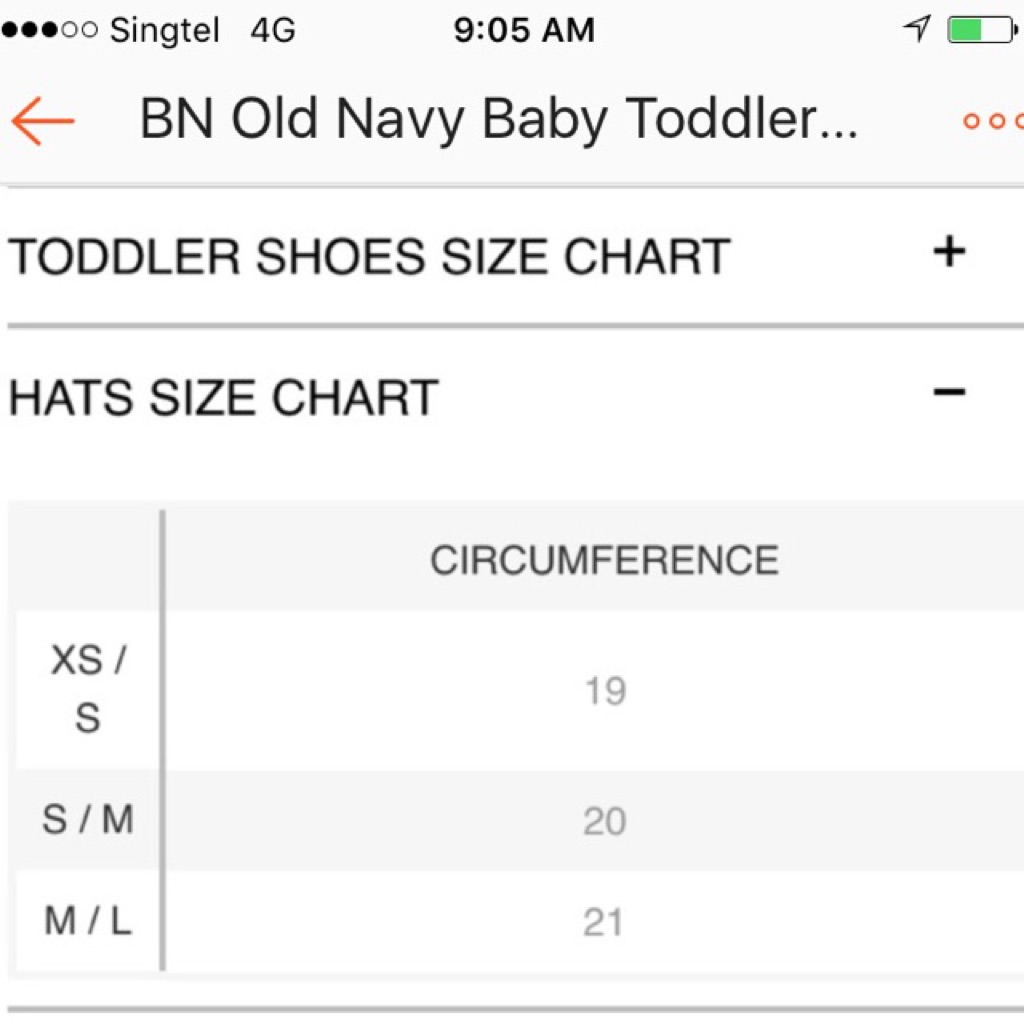
Task: Tap the 4G network indicator
Action: (273, 30)
